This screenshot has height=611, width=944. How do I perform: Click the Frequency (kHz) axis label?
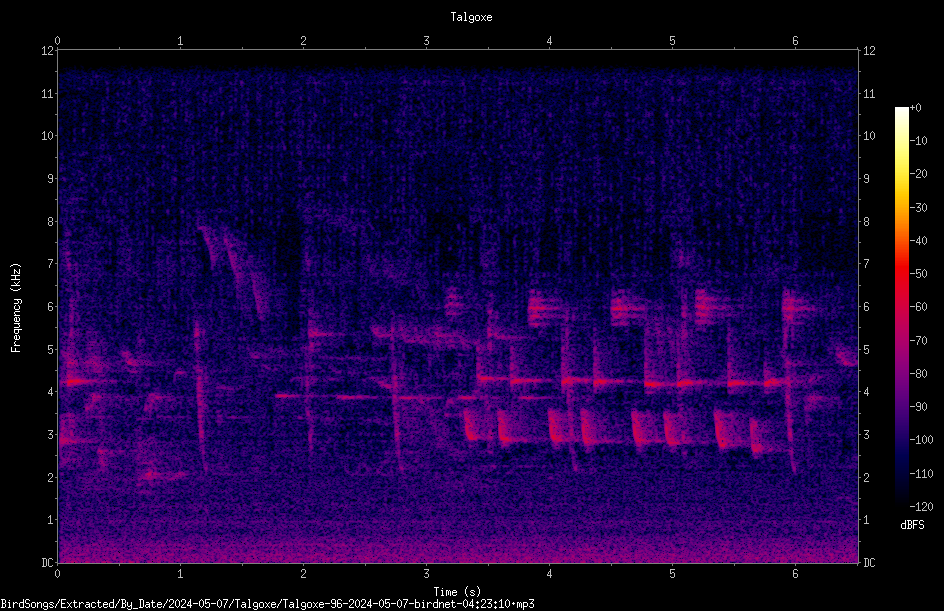pos(16,308)
